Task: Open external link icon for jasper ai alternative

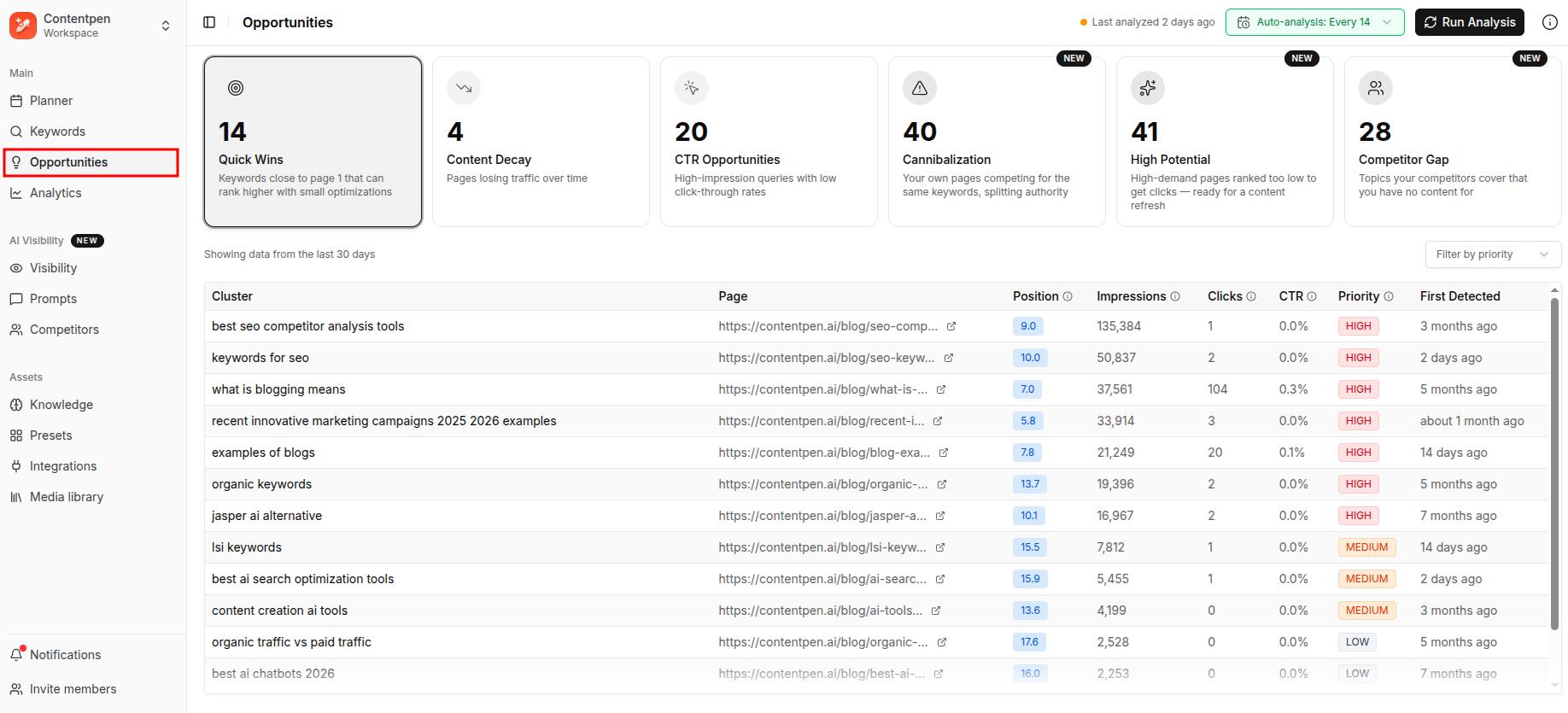Action: (x=940, y=516)
